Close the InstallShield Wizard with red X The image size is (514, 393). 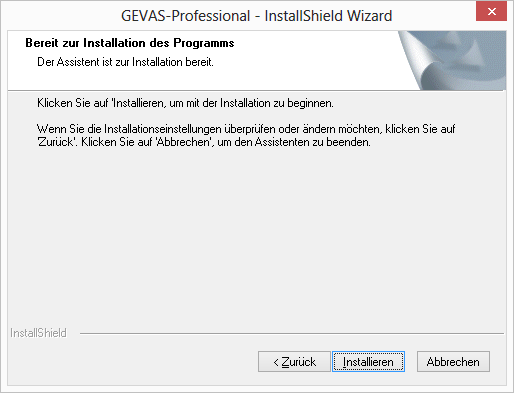click(x=491, y=12)
